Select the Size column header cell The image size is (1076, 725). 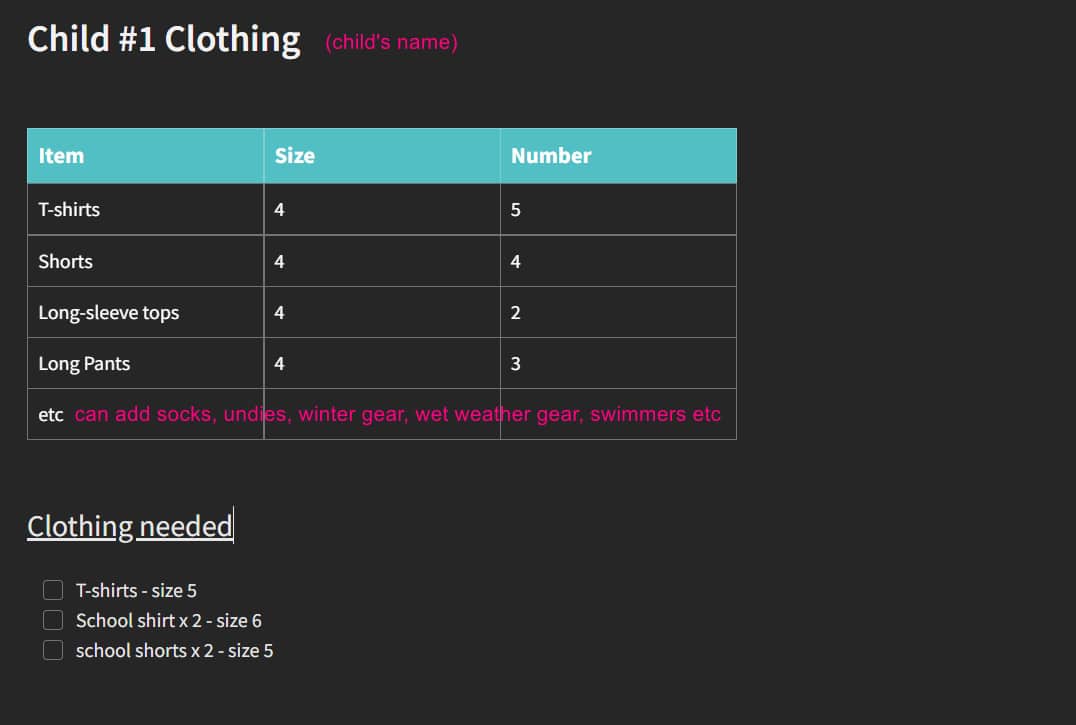point(382,156)
